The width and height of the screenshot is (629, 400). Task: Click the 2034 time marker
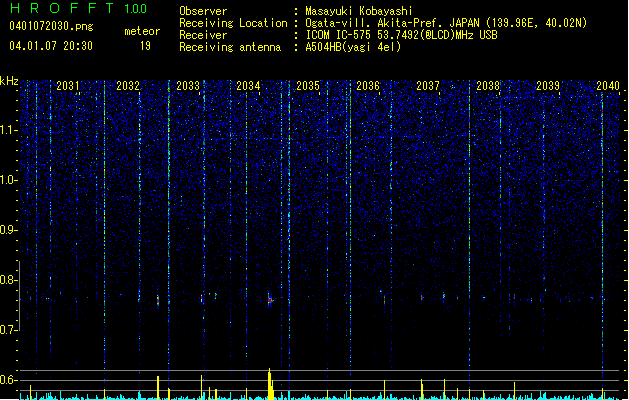[248, 86]
